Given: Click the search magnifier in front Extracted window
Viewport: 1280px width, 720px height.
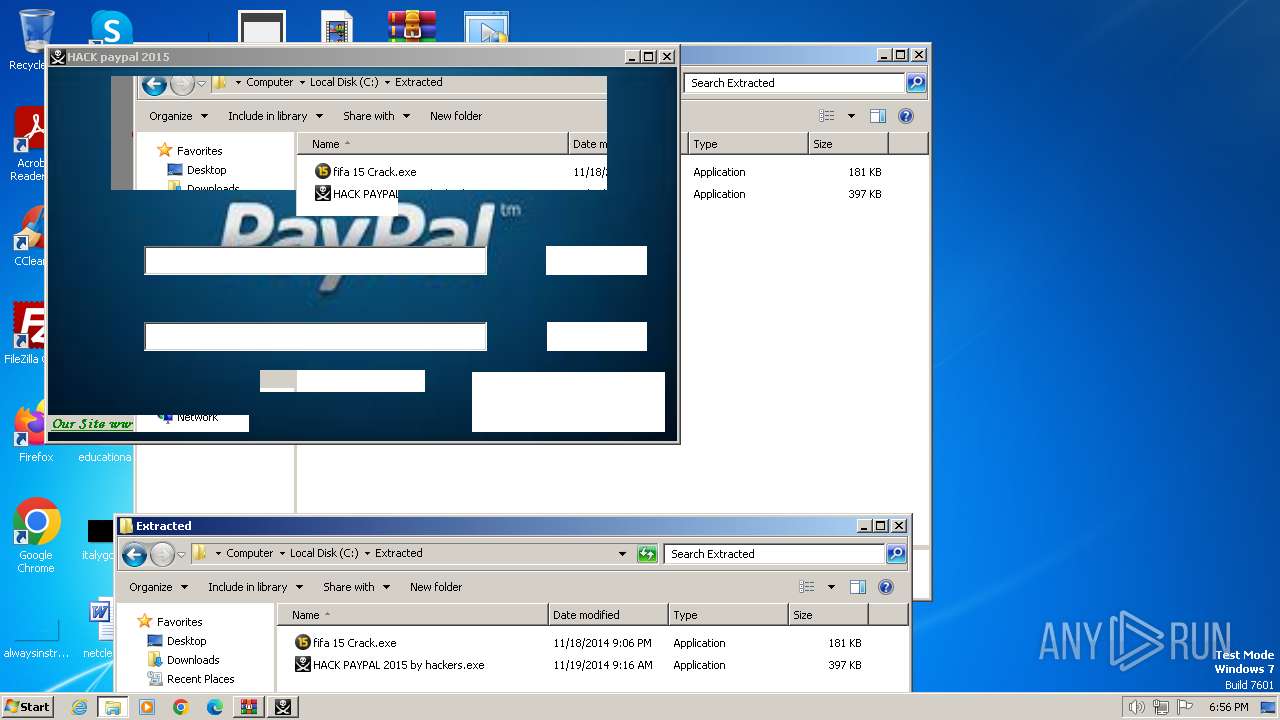Looking at the screenshot, I should click(x=896, y=554).
